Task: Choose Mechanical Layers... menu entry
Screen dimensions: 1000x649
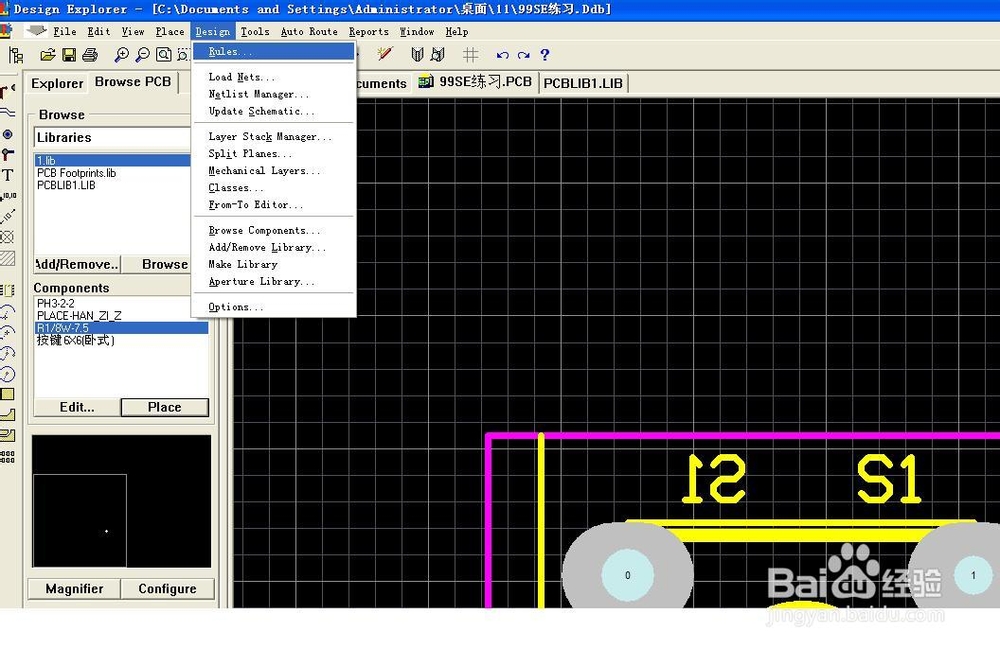Action: coord(274,171)
